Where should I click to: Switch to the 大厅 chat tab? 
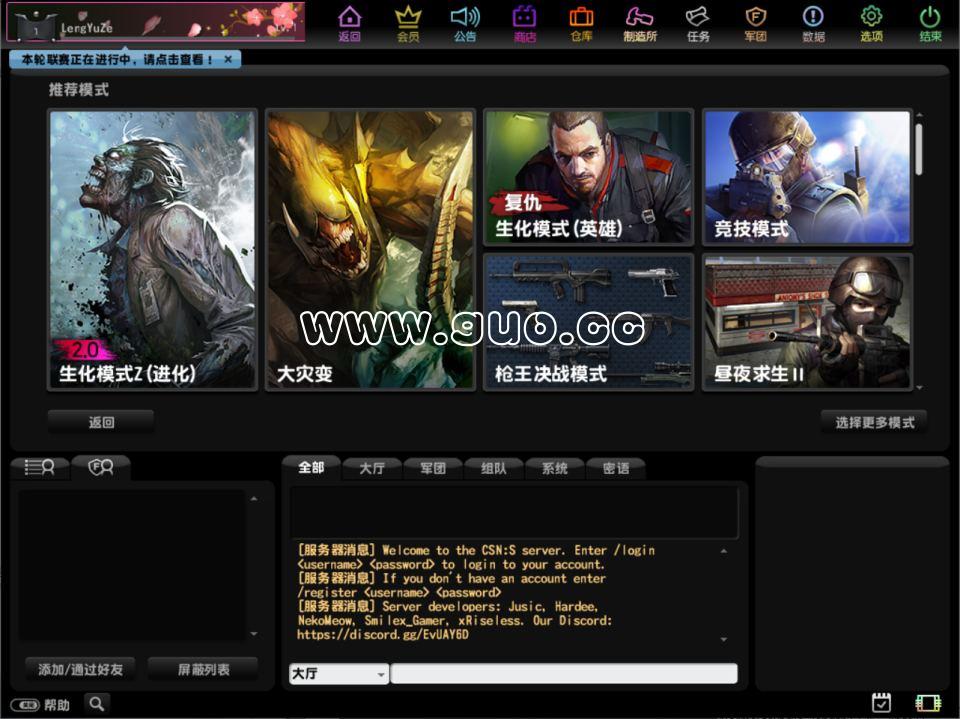click(x=372, y=469)
